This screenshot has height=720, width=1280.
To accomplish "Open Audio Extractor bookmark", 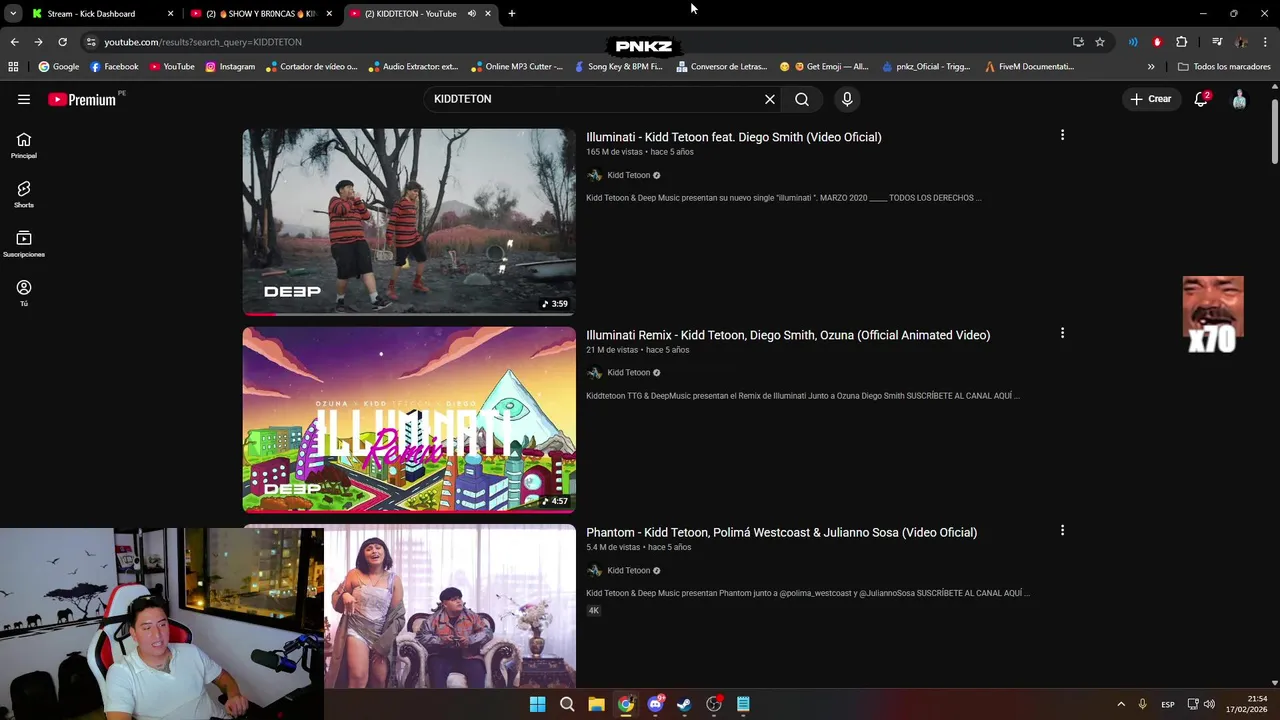I will tap(412, 67).
